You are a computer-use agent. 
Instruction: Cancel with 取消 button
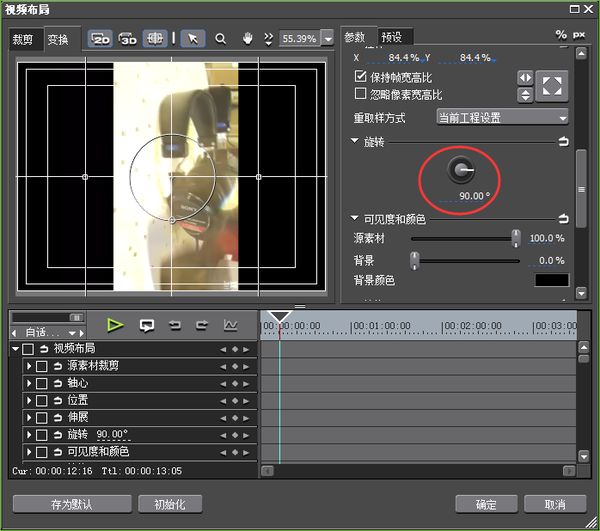555,504
